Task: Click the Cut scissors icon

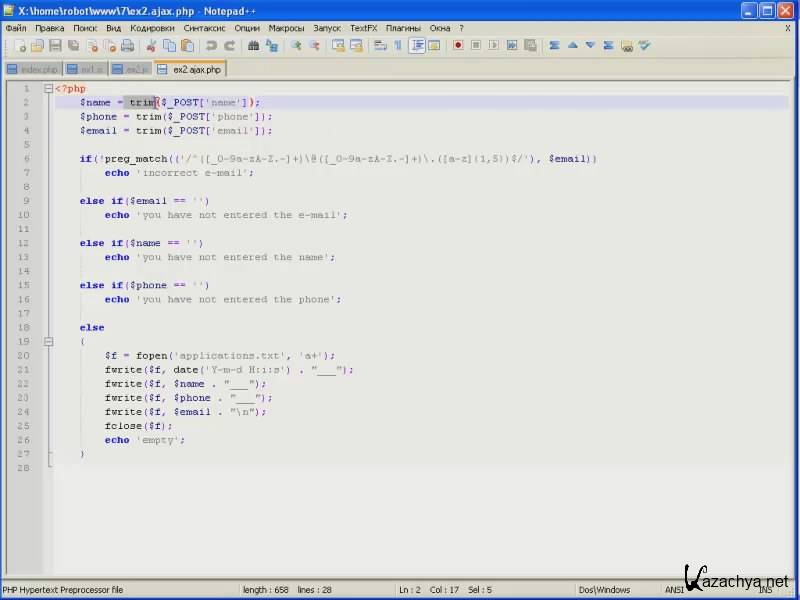Action: tap(152, 45)
